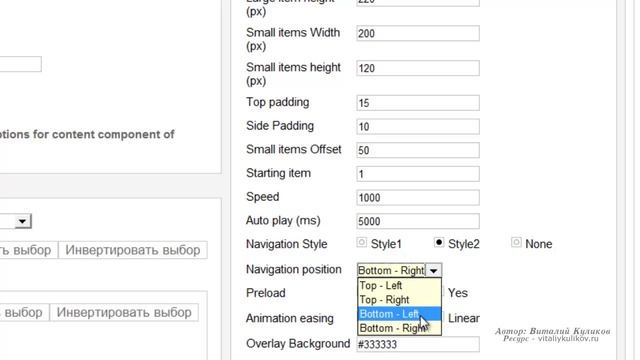Click upper Инвертировать выбор button
This screenshot has height=360, width=640.
click(133, 250)
